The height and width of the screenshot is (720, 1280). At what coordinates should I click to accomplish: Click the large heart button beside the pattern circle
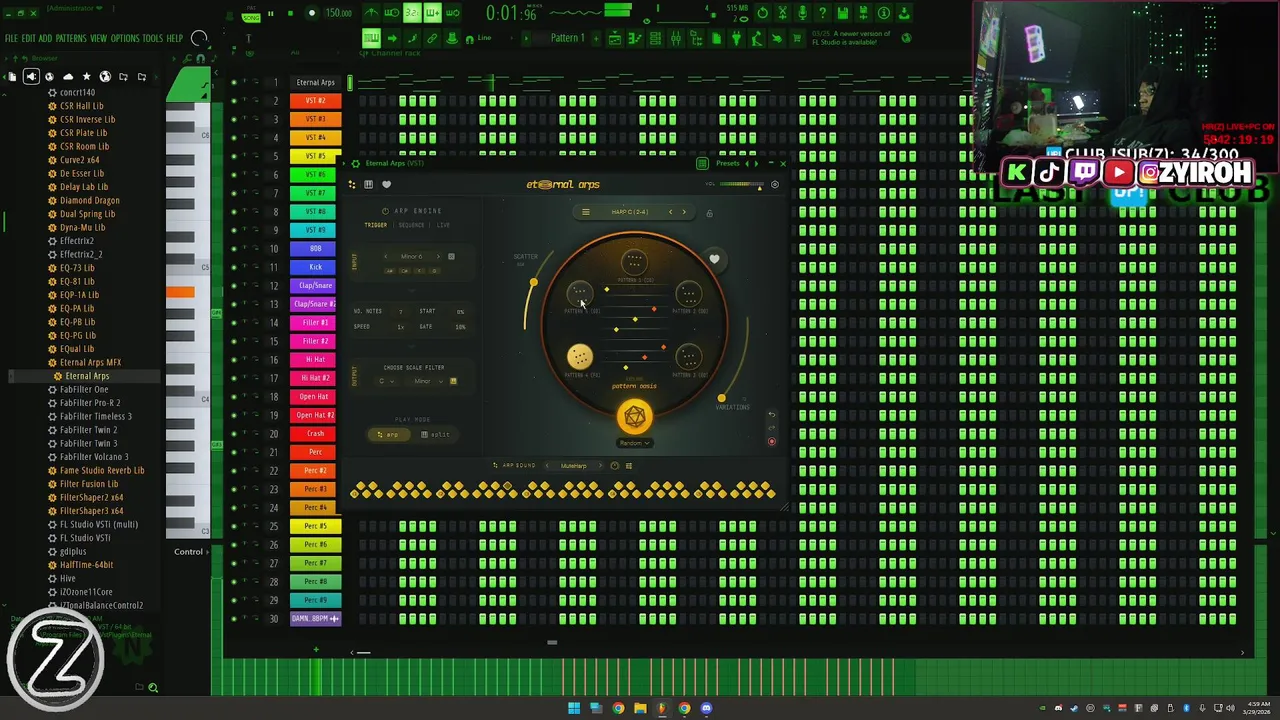714,259
